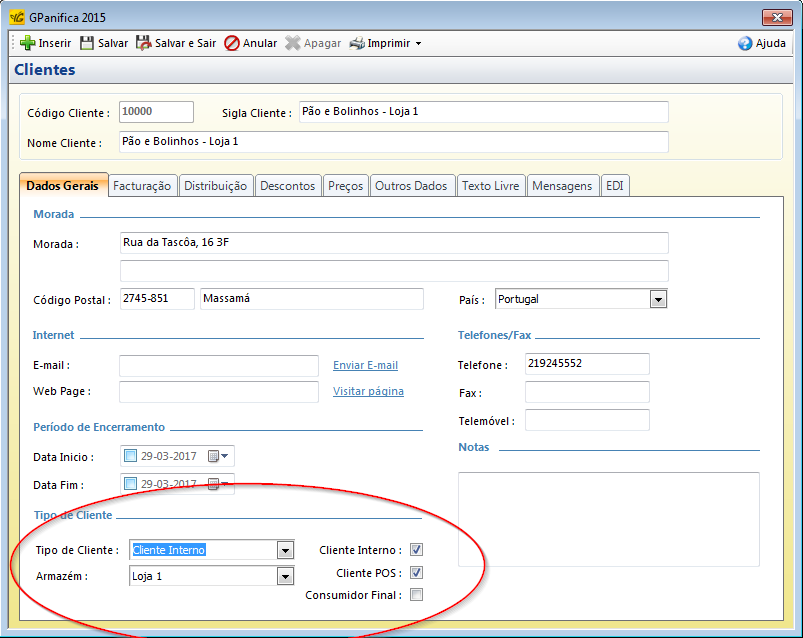Open calendar picker for Data Inicio

(216, 457)
